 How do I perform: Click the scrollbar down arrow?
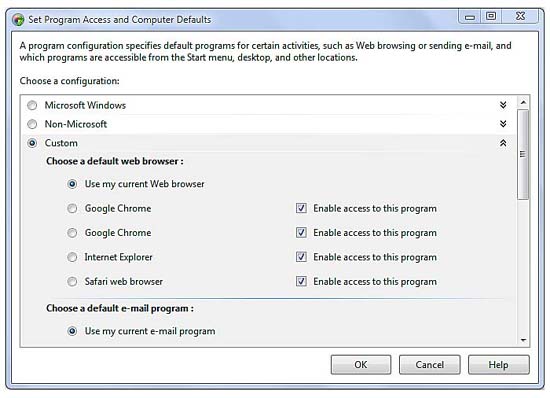coord(523,340)
